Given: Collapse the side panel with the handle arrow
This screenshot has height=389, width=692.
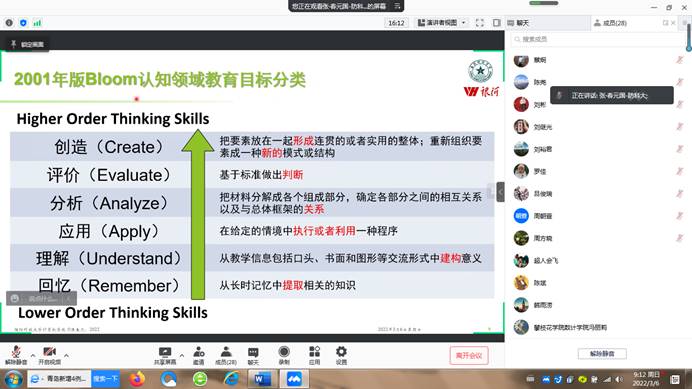Looking at the screenshot, I should click(500, 192).
